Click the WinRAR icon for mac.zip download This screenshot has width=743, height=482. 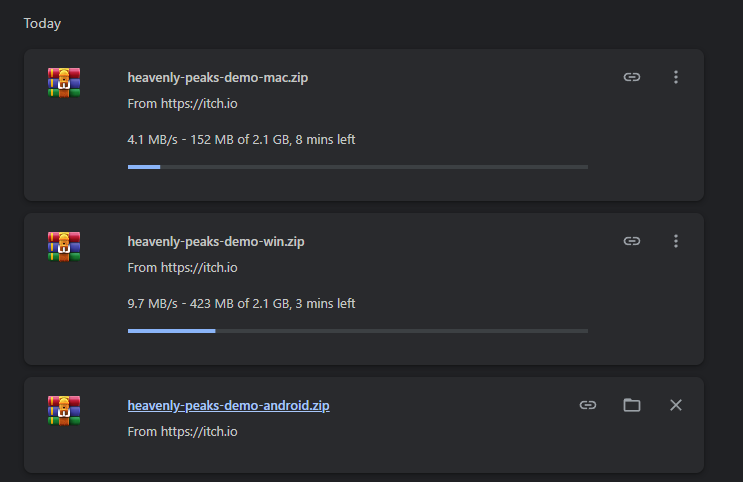click(x=64, y=82)
